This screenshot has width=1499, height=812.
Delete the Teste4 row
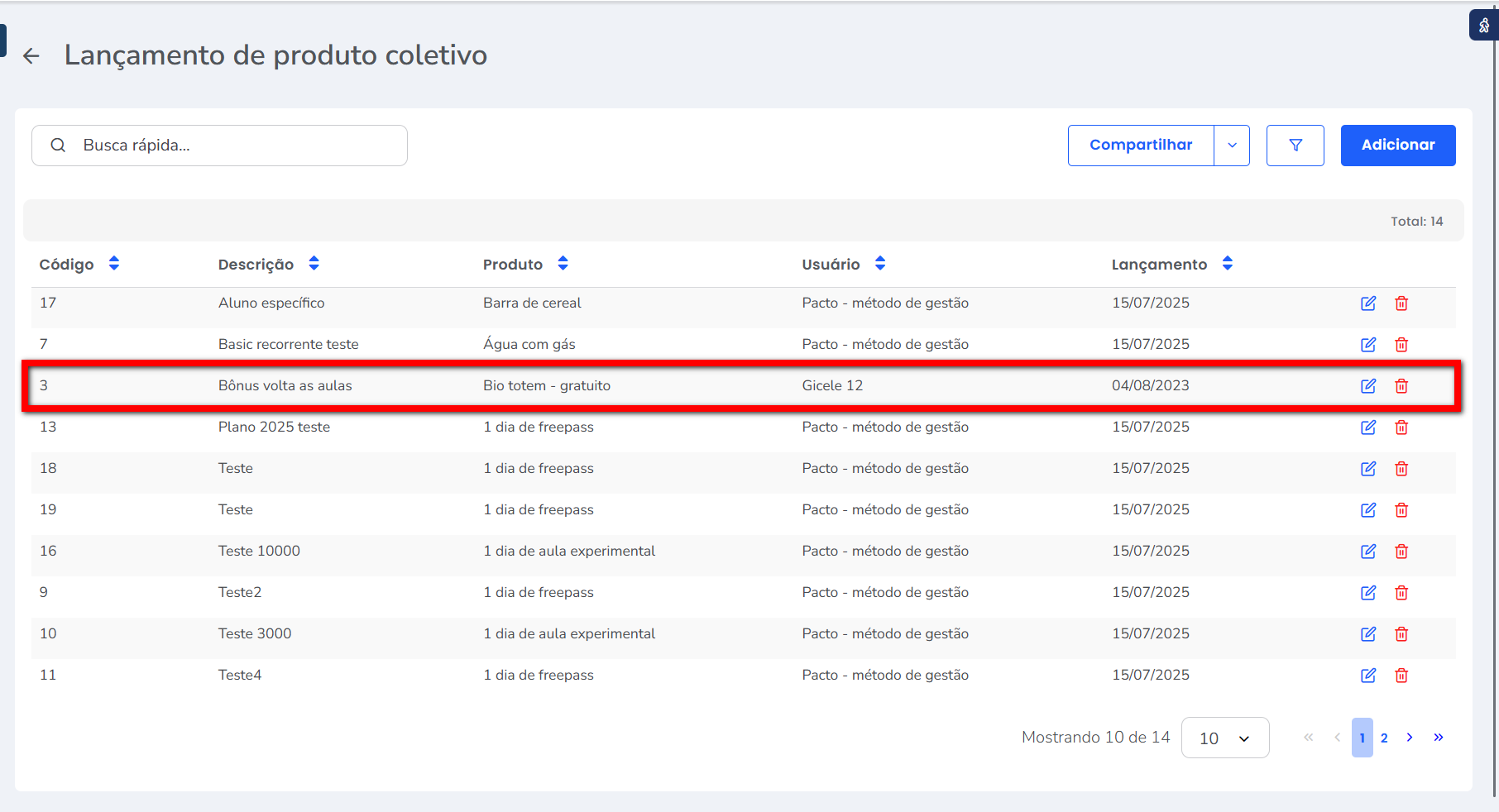point(1401,676)
